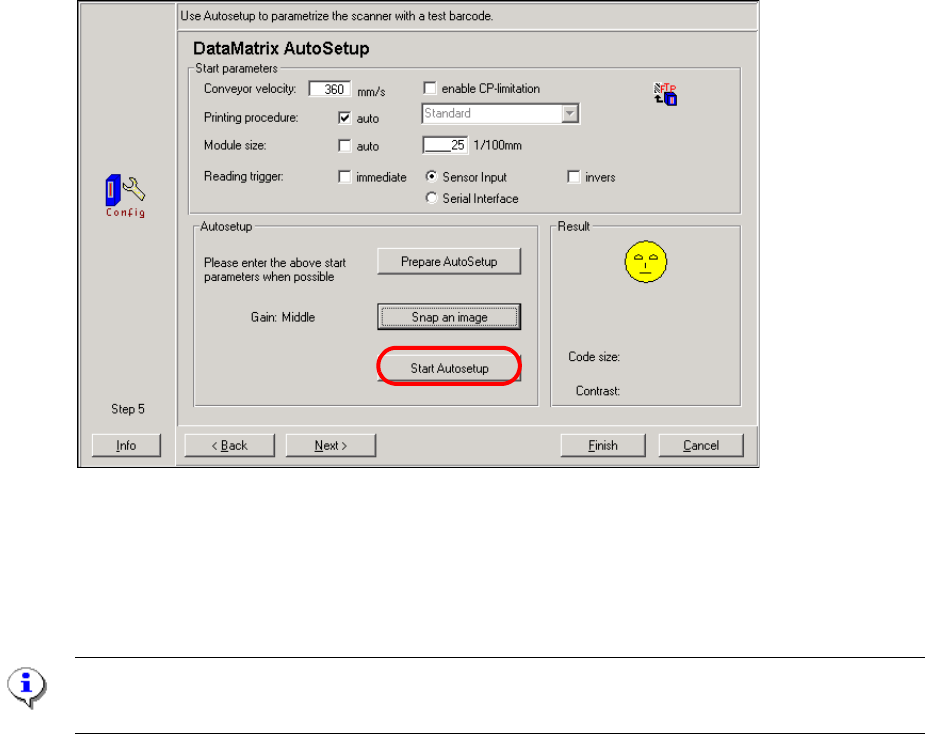Enable CP-limitation checkbox
This screenshot has width=925, height=734.
[429, 89]
